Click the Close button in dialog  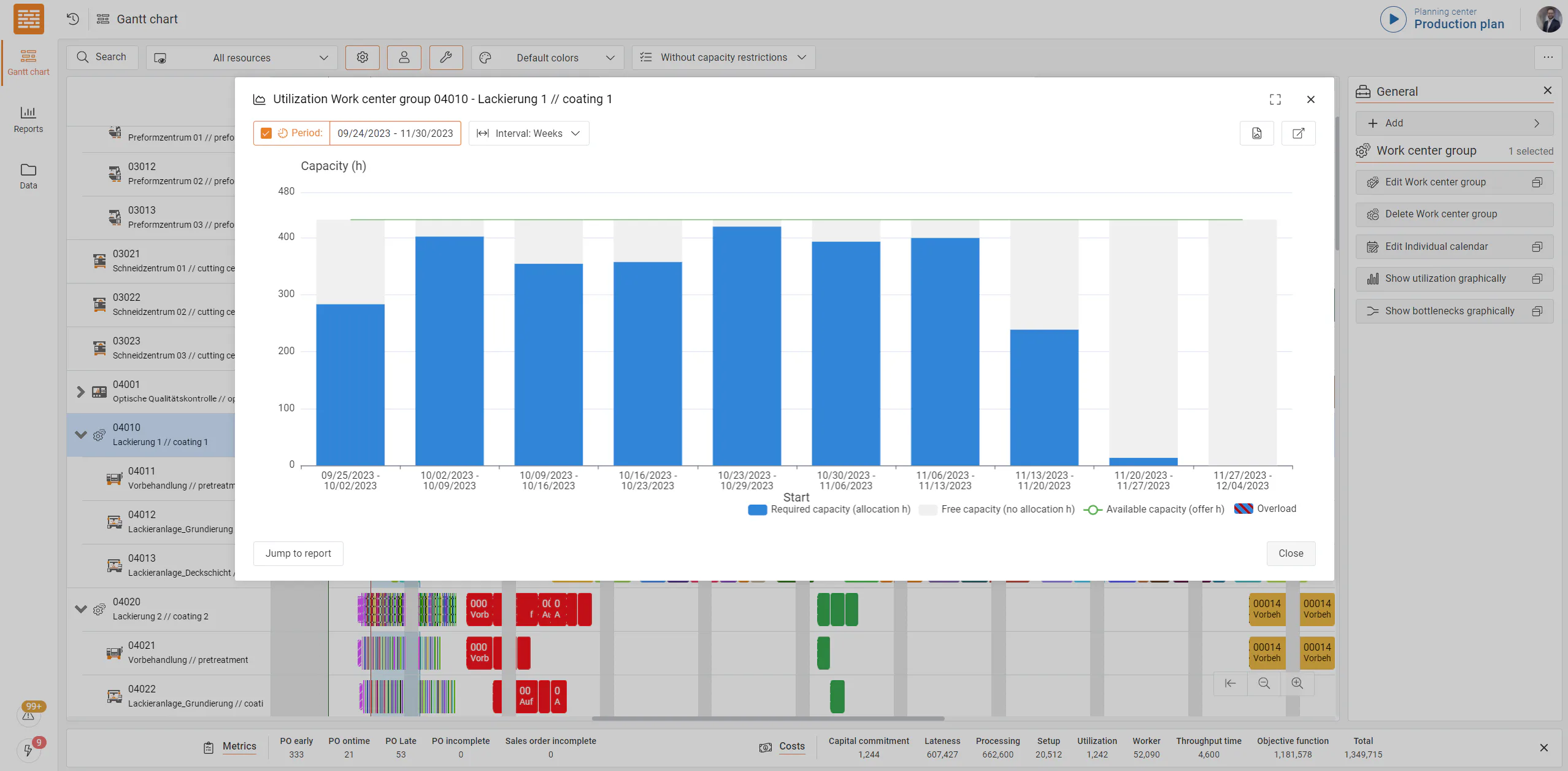point(1291,553)
